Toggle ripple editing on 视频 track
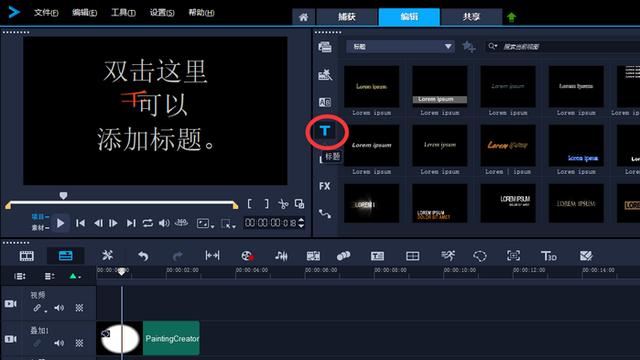The image size is (640, 360). click(x=38, y=308)
